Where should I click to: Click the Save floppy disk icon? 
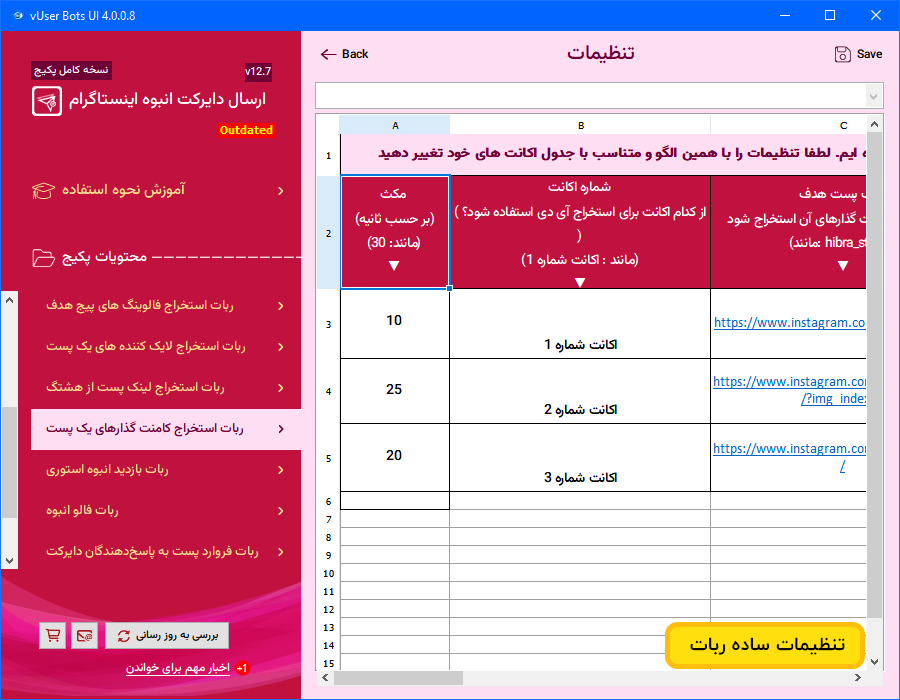[843, 54]
